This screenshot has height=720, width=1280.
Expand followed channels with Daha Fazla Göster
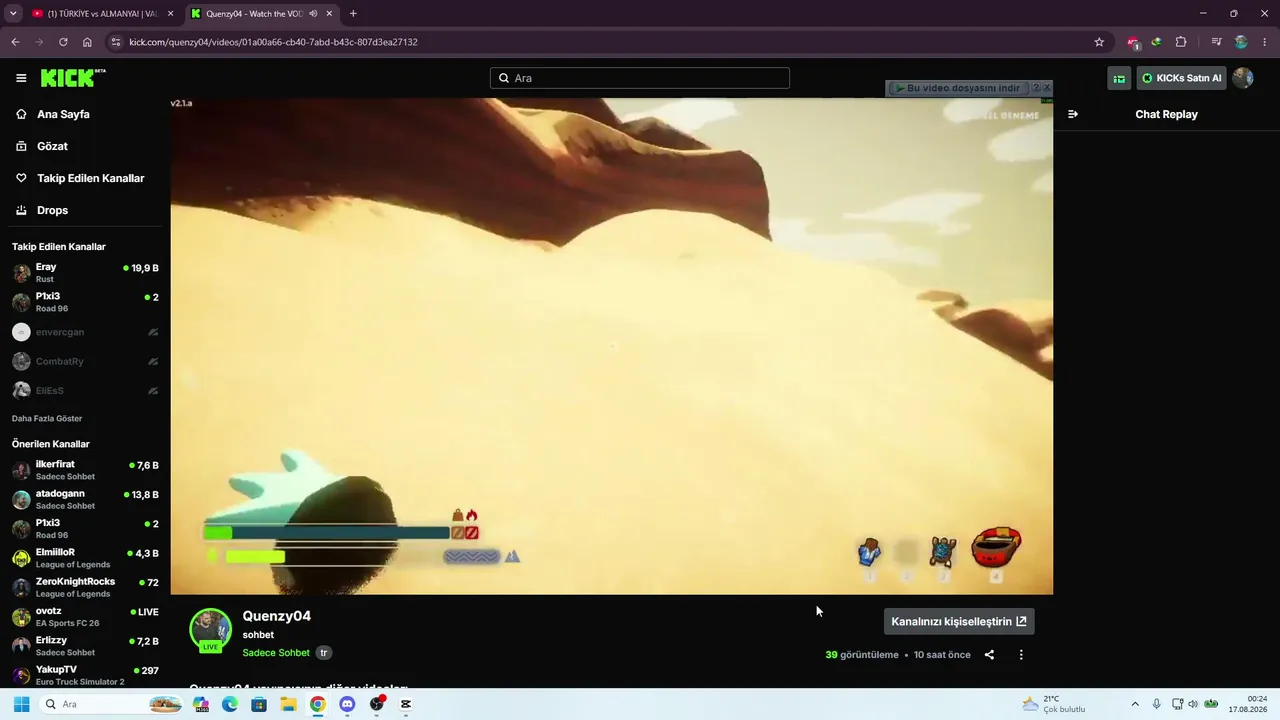pyautogui.click(x=47, y=418)
